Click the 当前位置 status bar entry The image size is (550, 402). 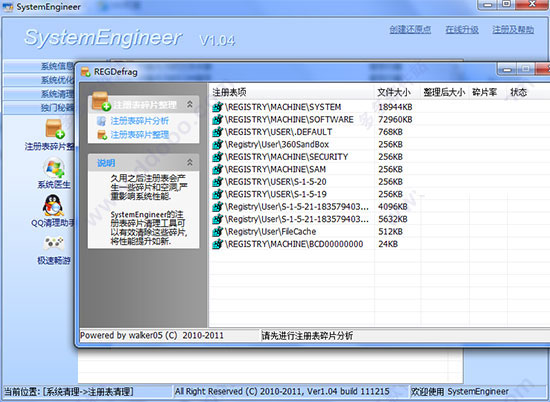tap(68, 391)
